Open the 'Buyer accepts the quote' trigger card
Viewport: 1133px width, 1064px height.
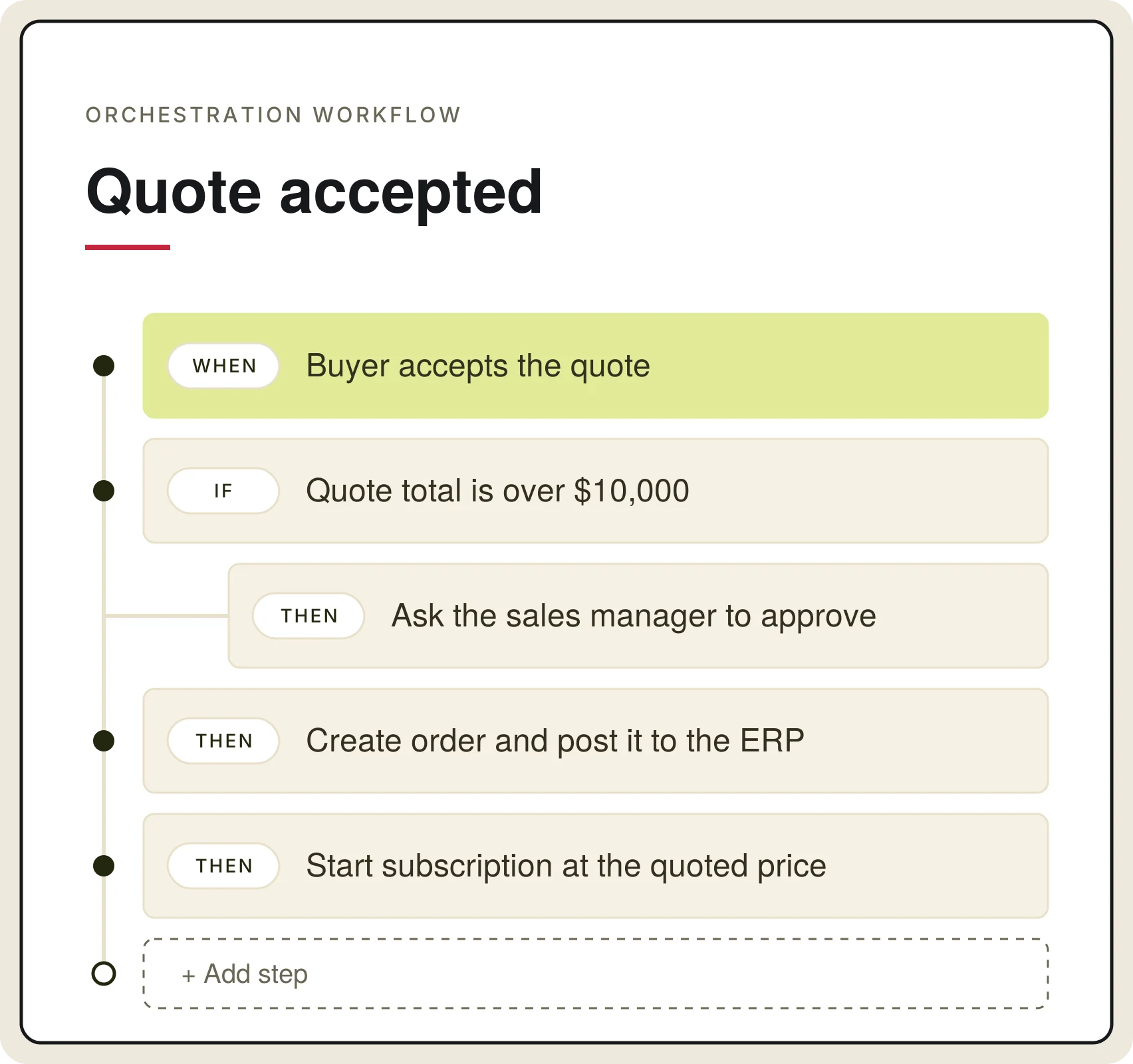[596, 366]
